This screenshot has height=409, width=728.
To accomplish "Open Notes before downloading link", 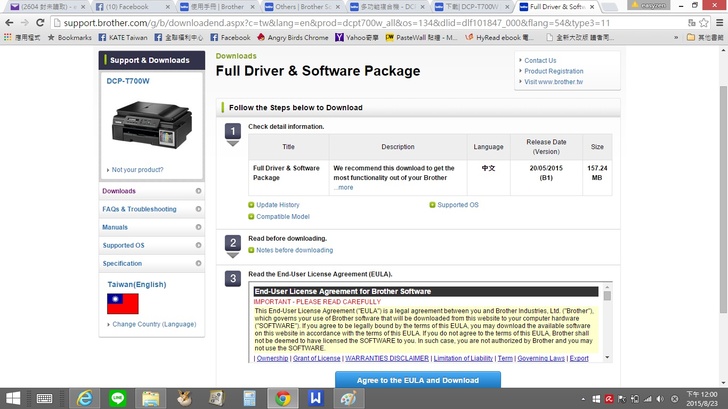I will [x=294, y=250].
